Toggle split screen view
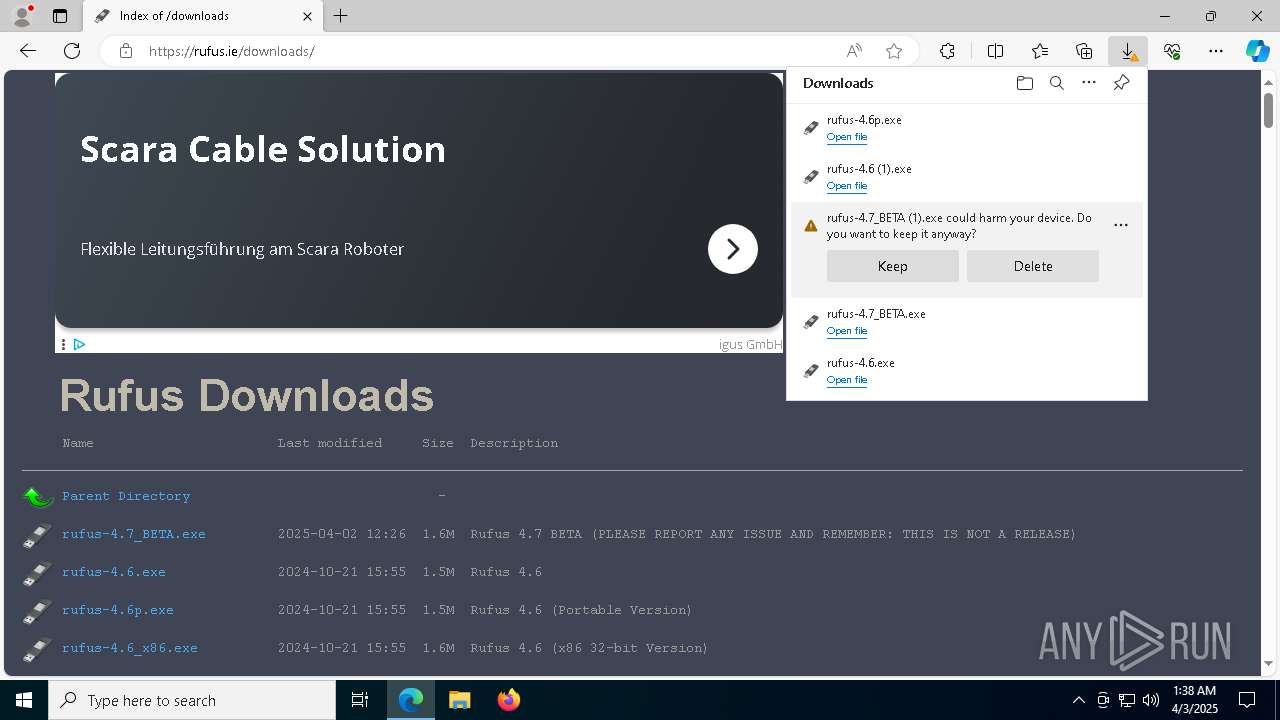1280x720 pixels. pos(996,51)
